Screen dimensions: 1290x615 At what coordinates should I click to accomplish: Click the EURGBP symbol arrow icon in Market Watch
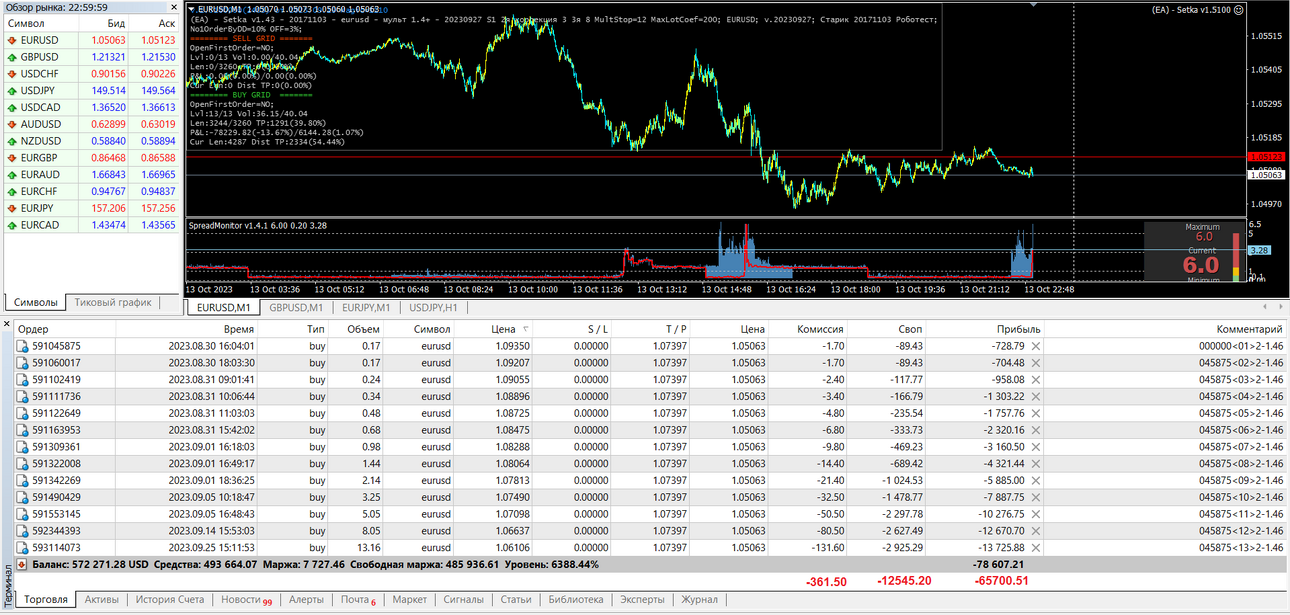(x=12, y=158)
